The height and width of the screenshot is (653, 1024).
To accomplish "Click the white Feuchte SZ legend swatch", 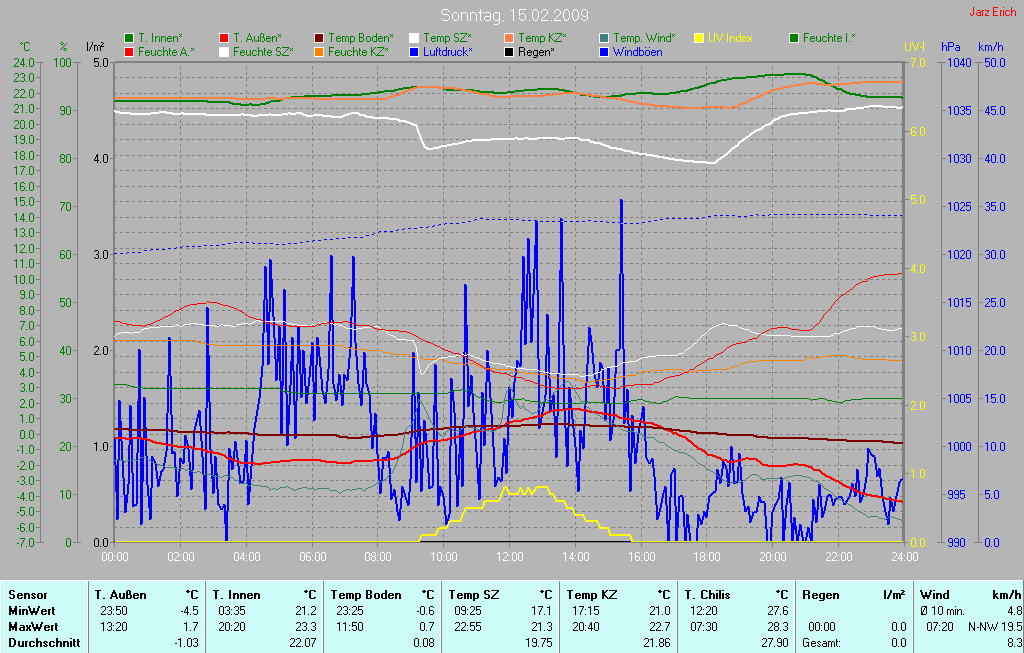I will pos(224,52).
